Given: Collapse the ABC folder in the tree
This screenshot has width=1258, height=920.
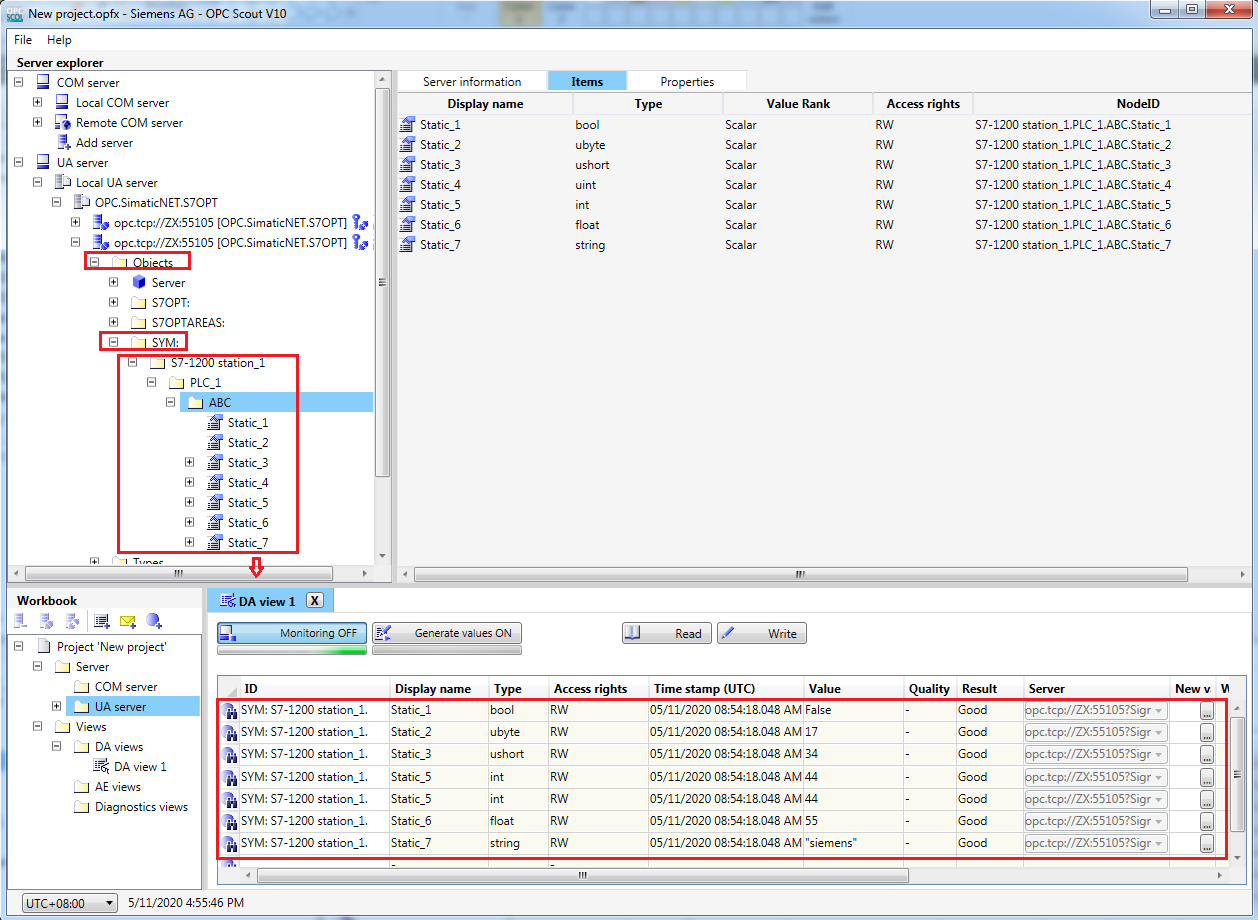Looking at the screenshot, I should (x=171, y=403).
